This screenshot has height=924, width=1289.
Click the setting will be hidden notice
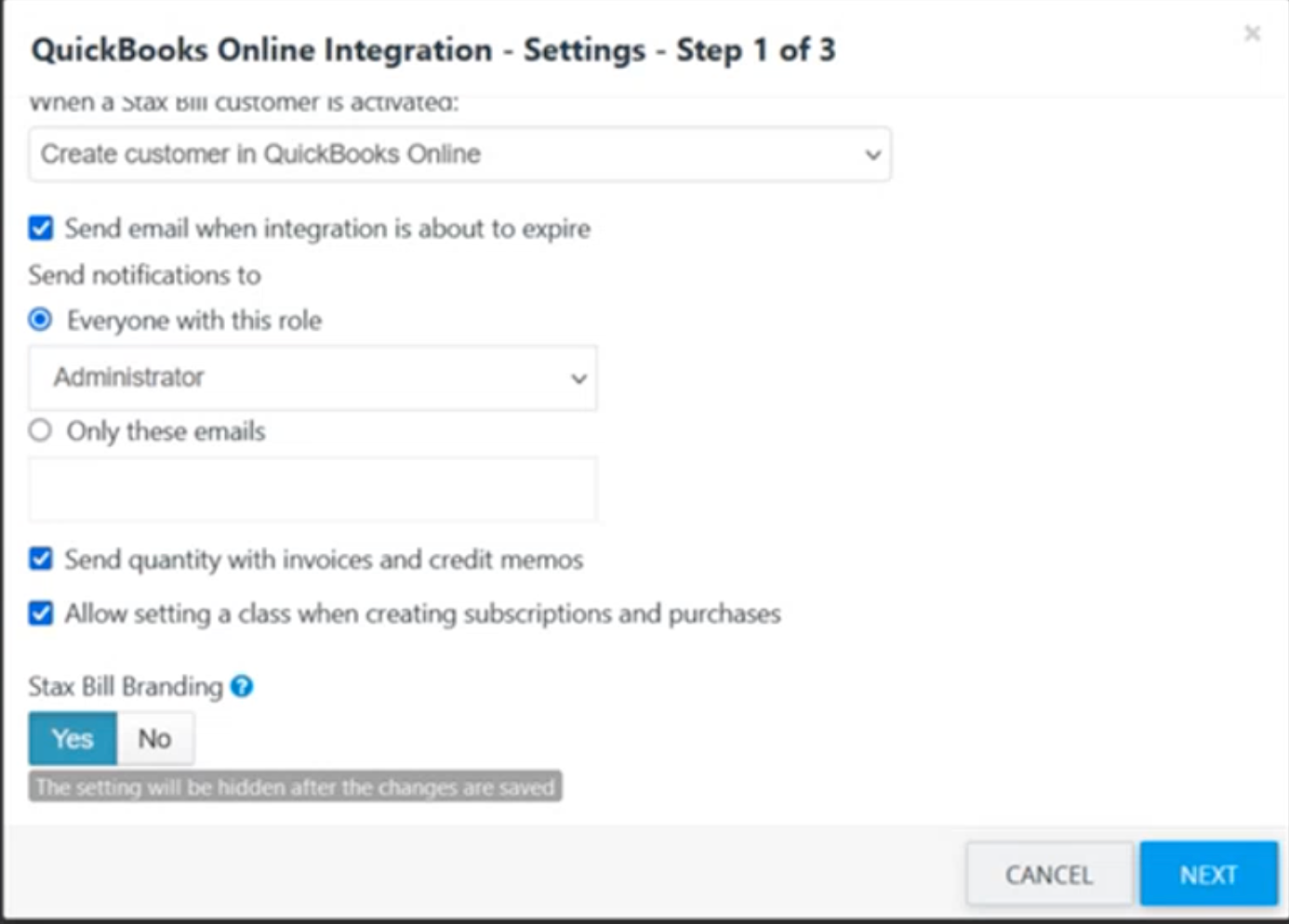295,786
